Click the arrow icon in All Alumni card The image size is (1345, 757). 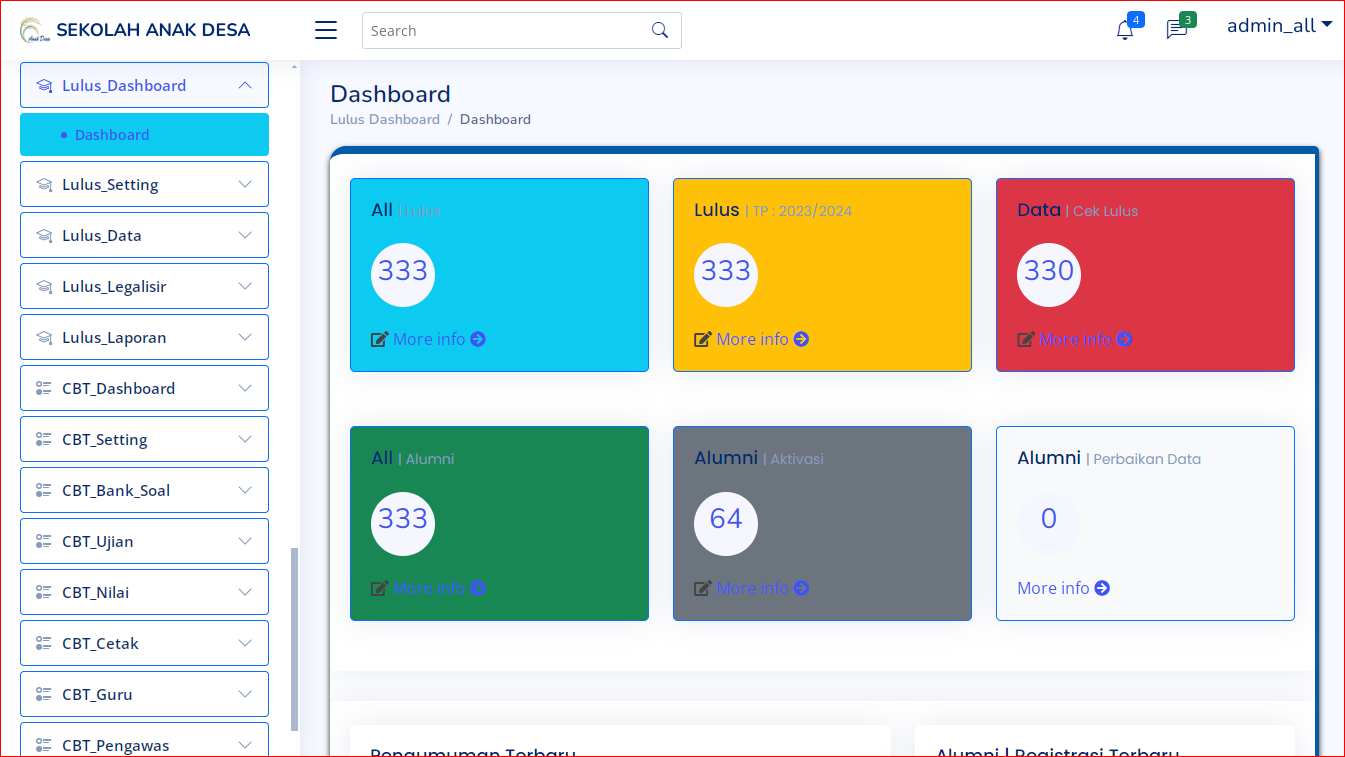[x=478, y=588]
